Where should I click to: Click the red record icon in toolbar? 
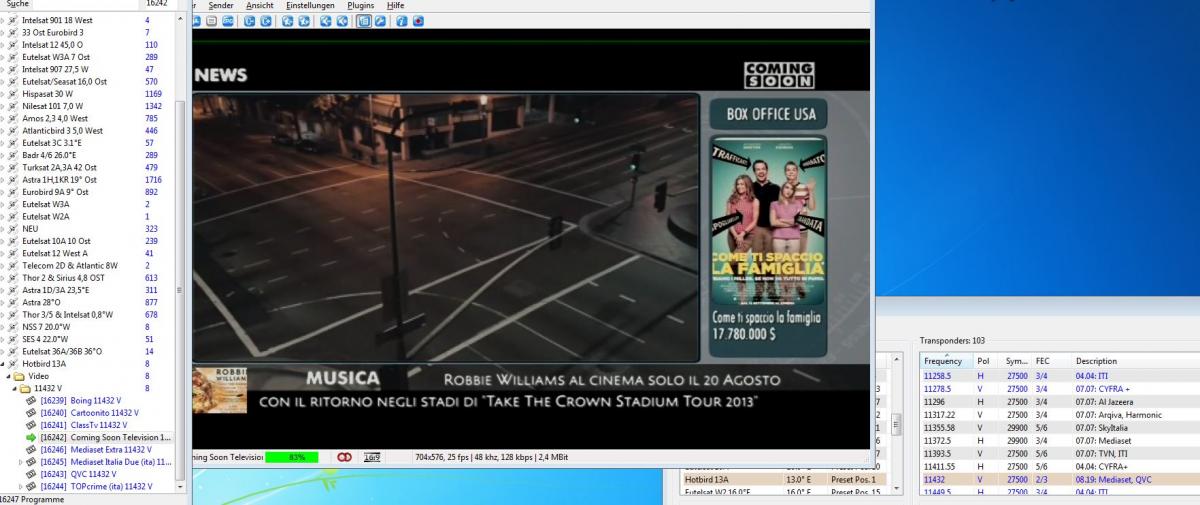tap(418, 21)
